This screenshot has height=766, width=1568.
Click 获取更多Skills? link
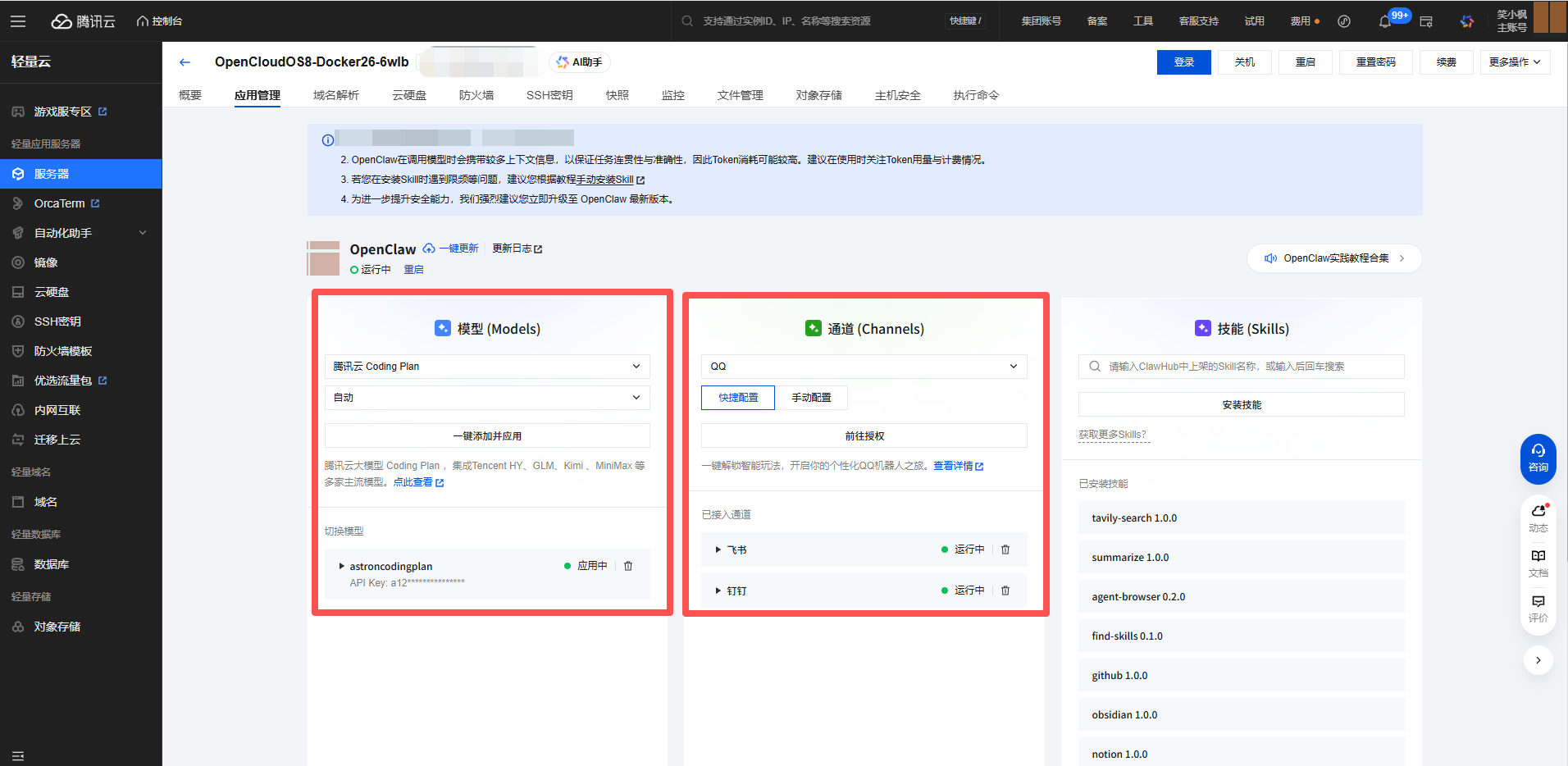tap(1112, 435)
